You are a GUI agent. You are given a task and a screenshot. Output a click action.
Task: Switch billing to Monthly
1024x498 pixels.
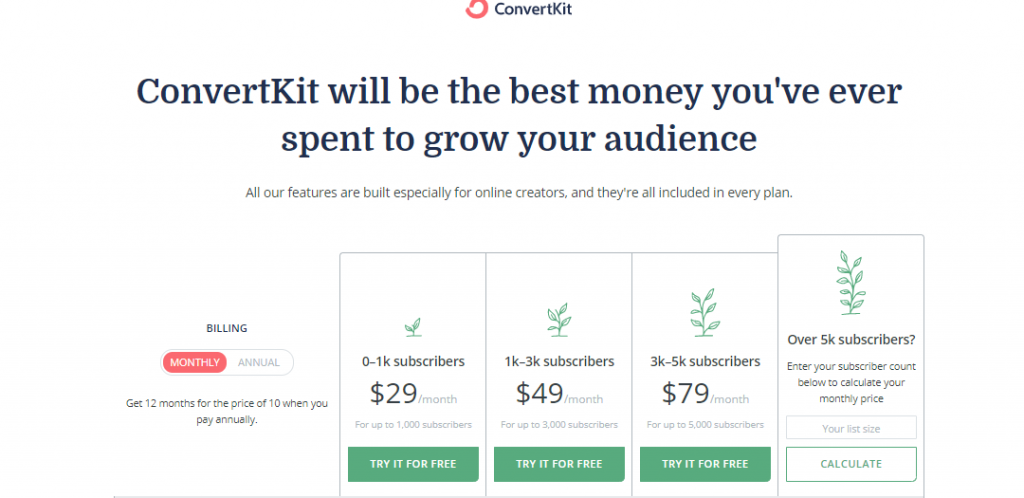click(195, 362)
